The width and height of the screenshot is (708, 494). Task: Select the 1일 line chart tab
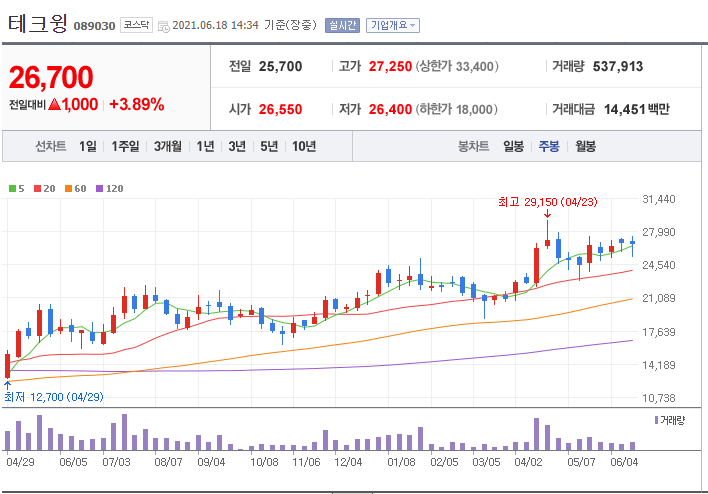tap(88, 146)
